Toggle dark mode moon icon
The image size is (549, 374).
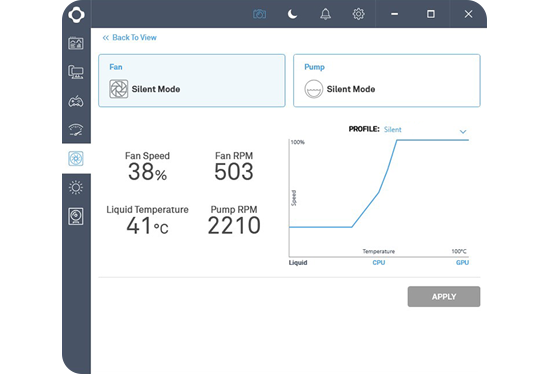[x=292, y=14]
